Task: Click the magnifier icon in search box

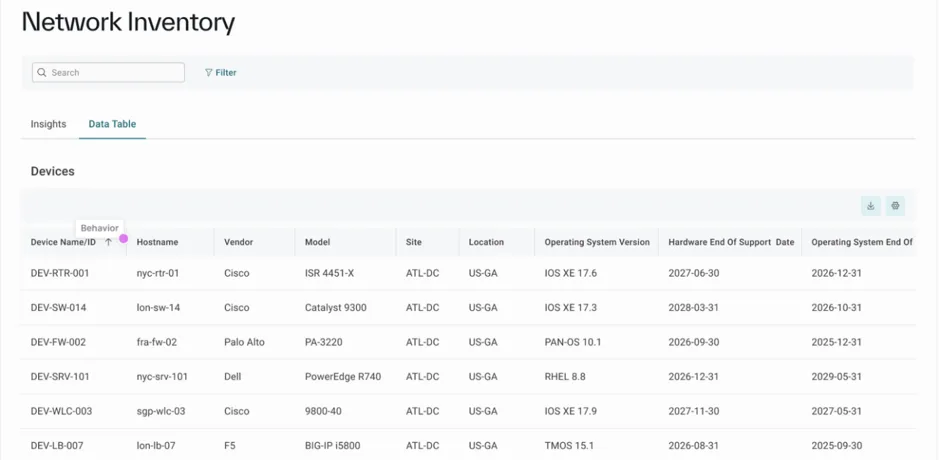Action: click(41, 73)
